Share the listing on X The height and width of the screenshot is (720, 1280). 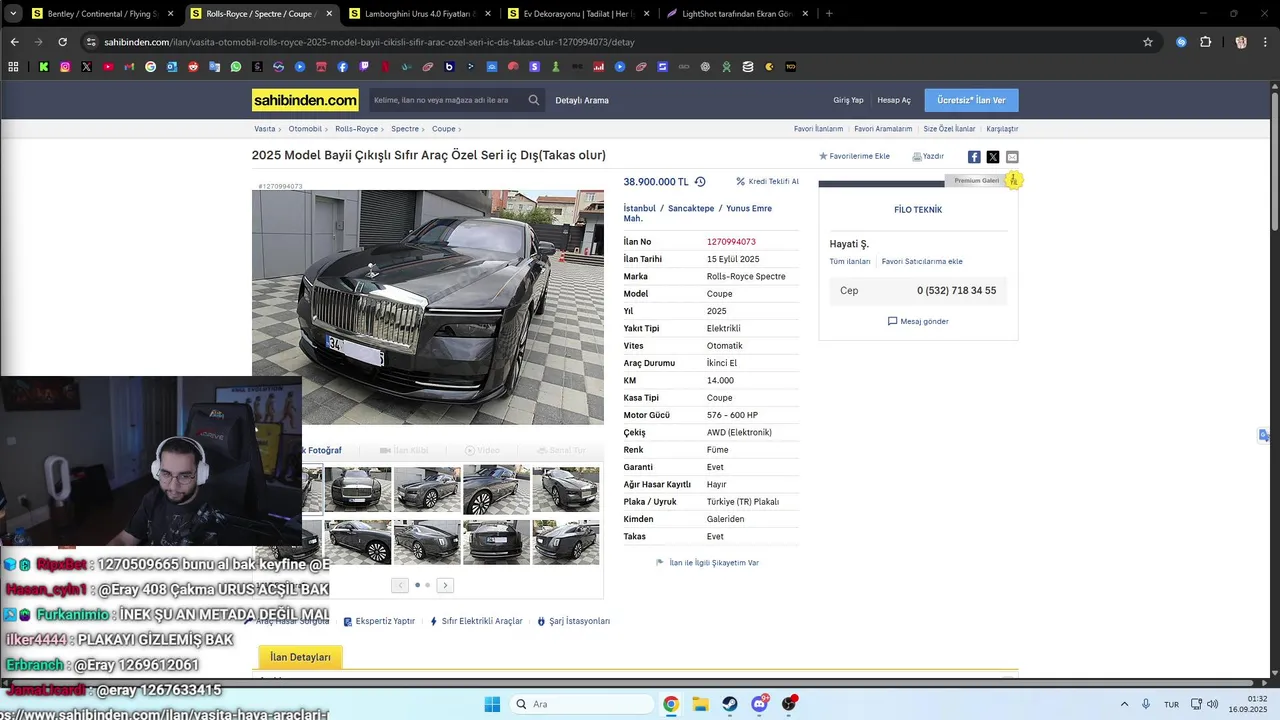coord(993,157)
